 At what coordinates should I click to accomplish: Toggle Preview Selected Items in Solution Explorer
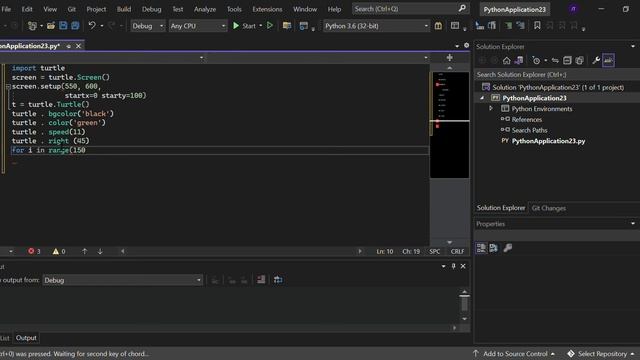click(x=608, y=60)
